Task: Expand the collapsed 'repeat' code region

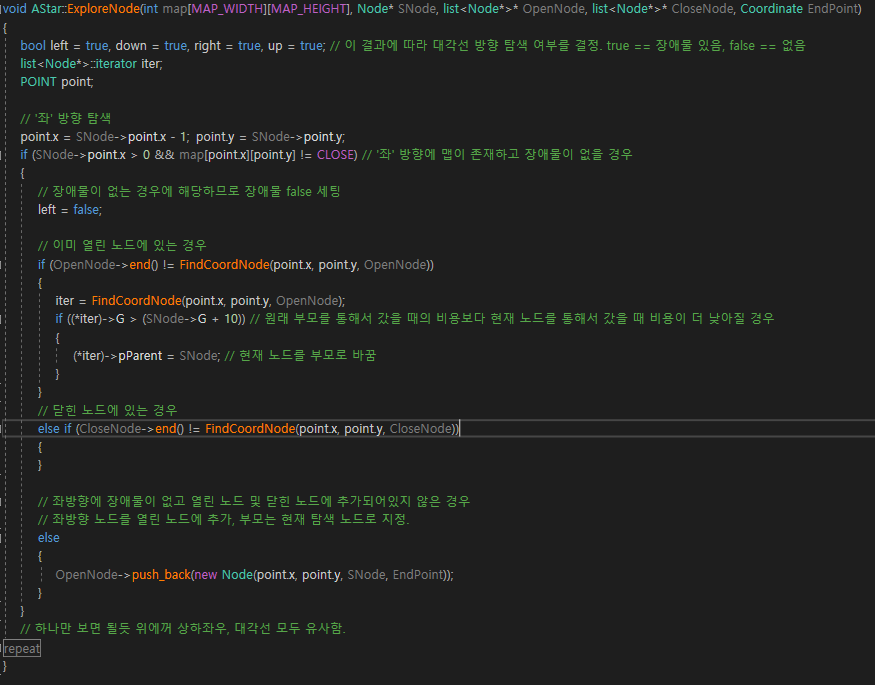Action: (x=22, y=648)
